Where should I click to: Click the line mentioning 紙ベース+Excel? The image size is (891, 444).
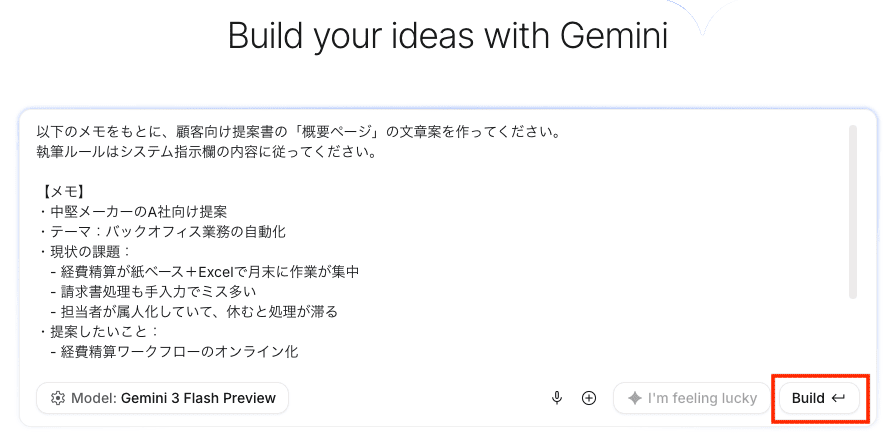[204, 272]
